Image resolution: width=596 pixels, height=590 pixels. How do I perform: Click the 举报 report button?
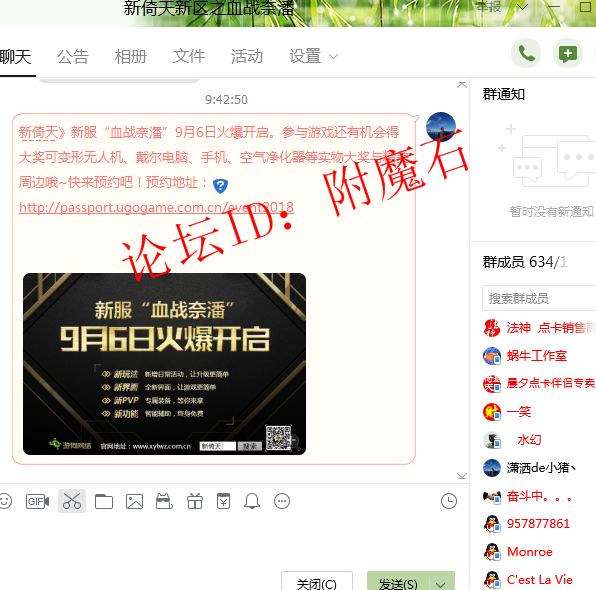coord(489,6)
